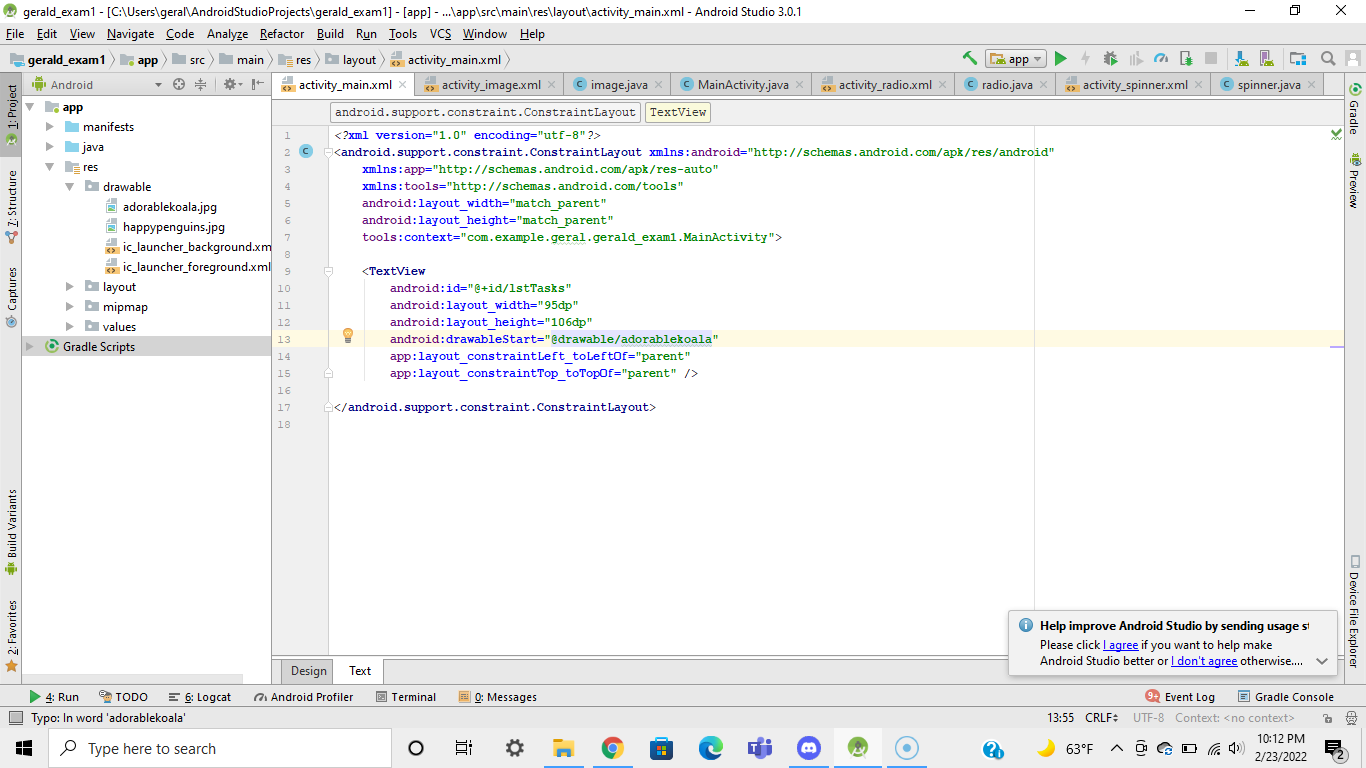
Task: Close the activity_main.xml tab
Action: (x=404, y=85)
